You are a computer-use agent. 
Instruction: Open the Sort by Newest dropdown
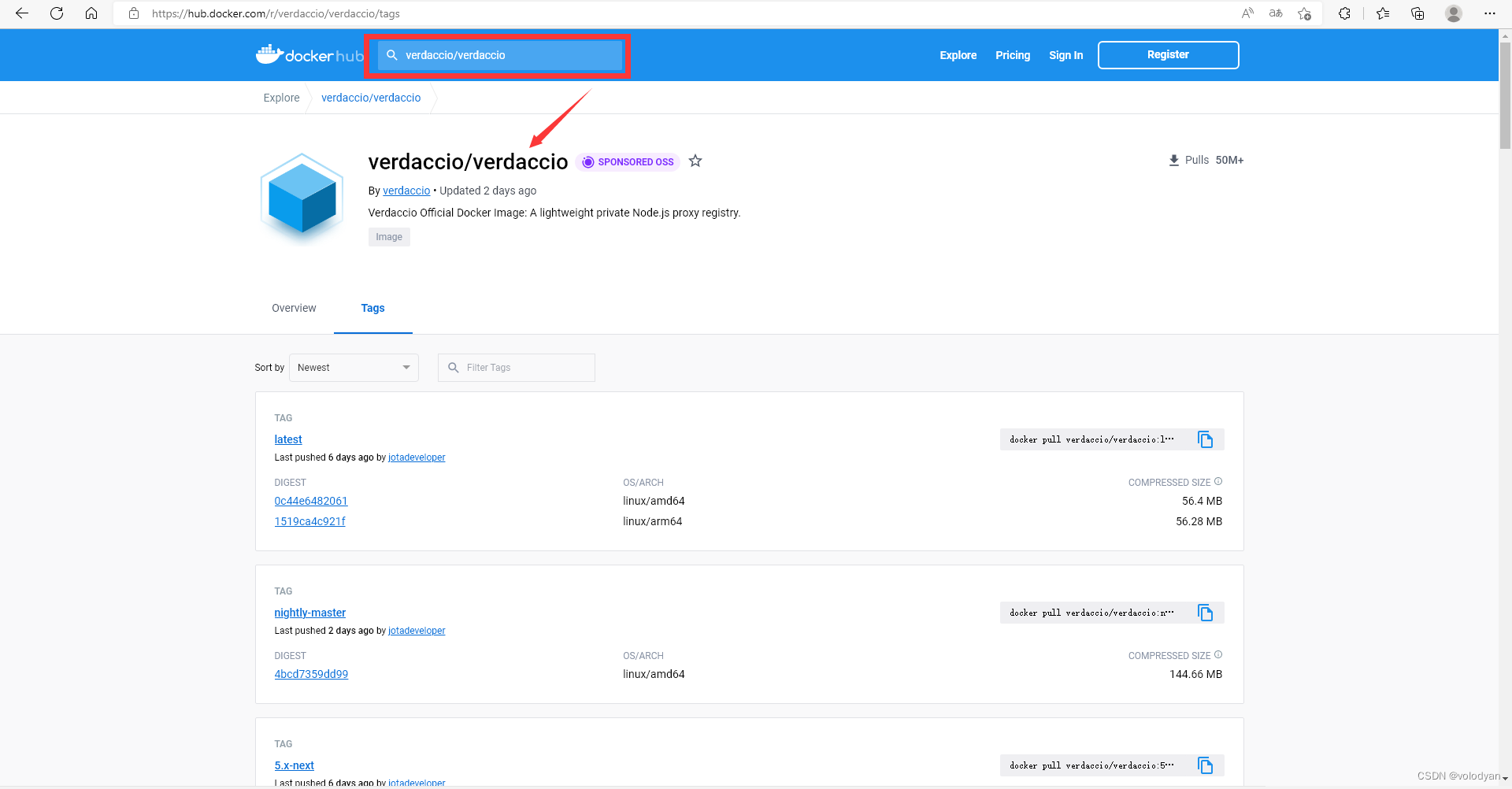pos(354,368)
